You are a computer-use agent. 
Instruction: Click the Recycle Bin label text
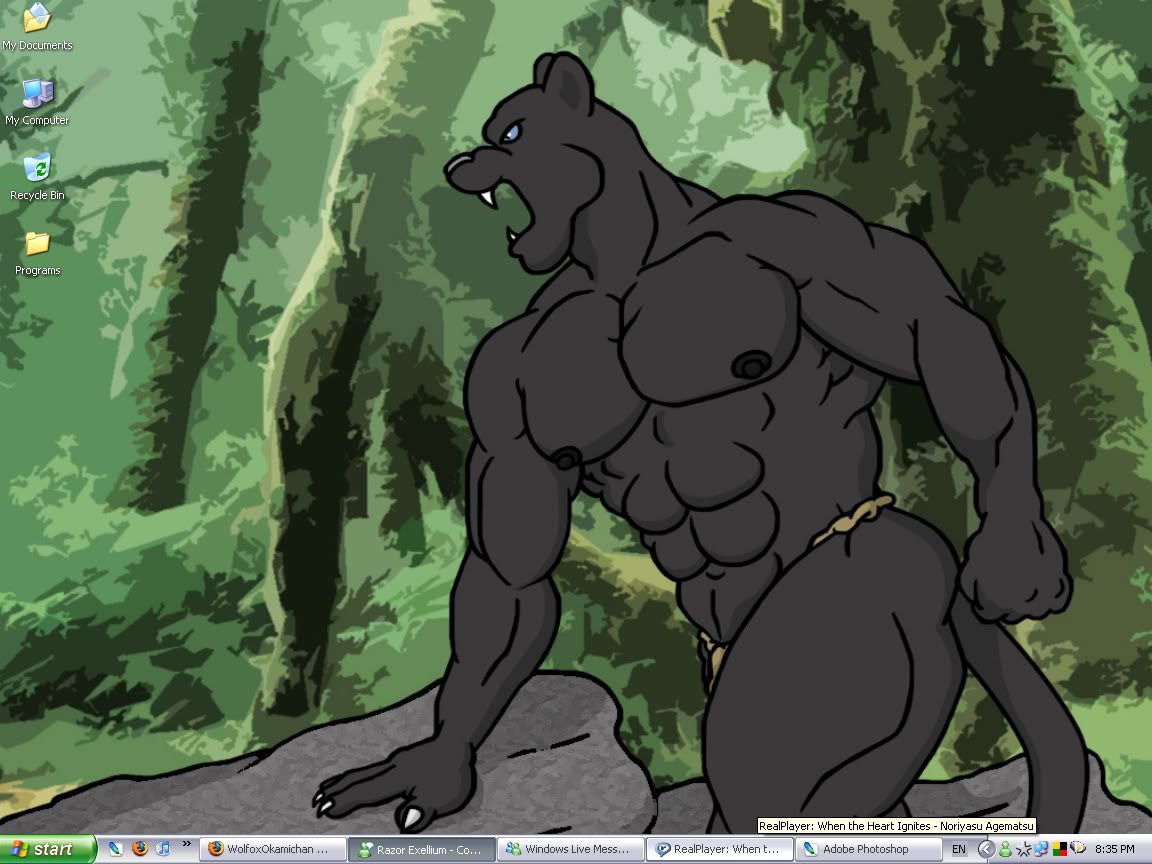(x=37, y=195)
